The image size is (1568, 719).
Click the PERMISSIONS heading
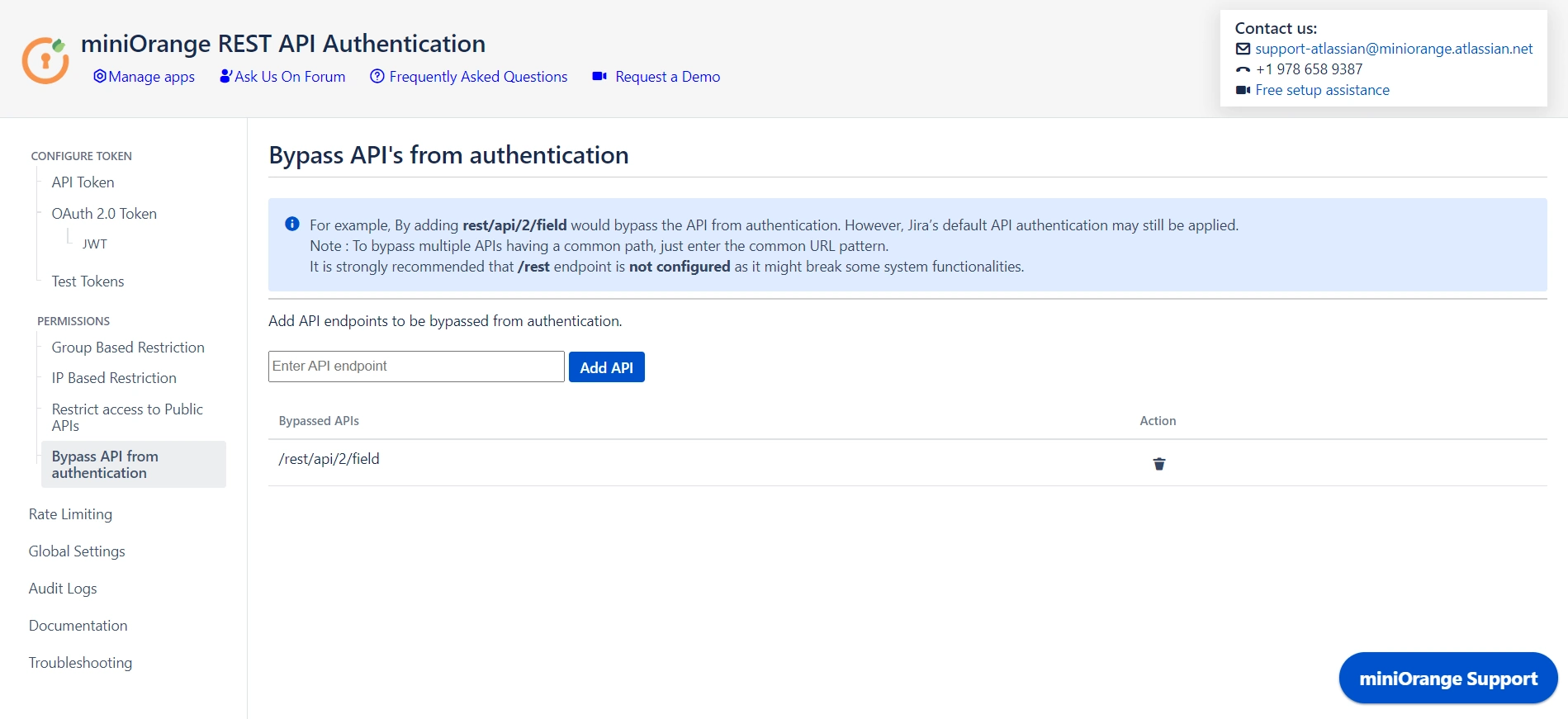click(73, 321)
